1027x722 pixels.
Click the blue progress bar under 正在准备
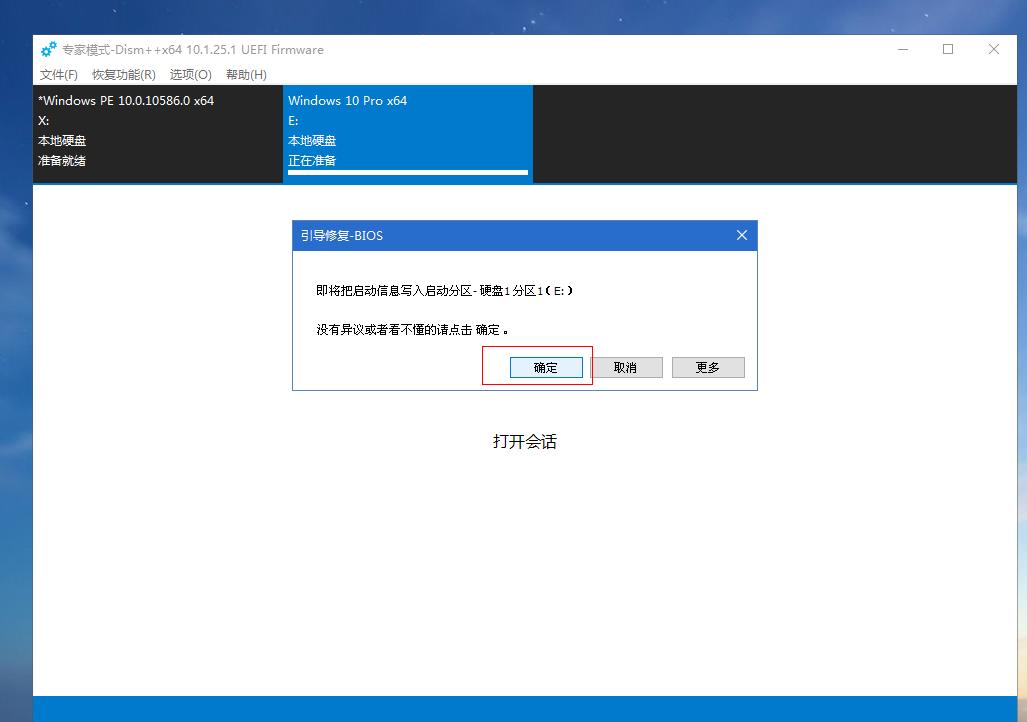point(407,173)
